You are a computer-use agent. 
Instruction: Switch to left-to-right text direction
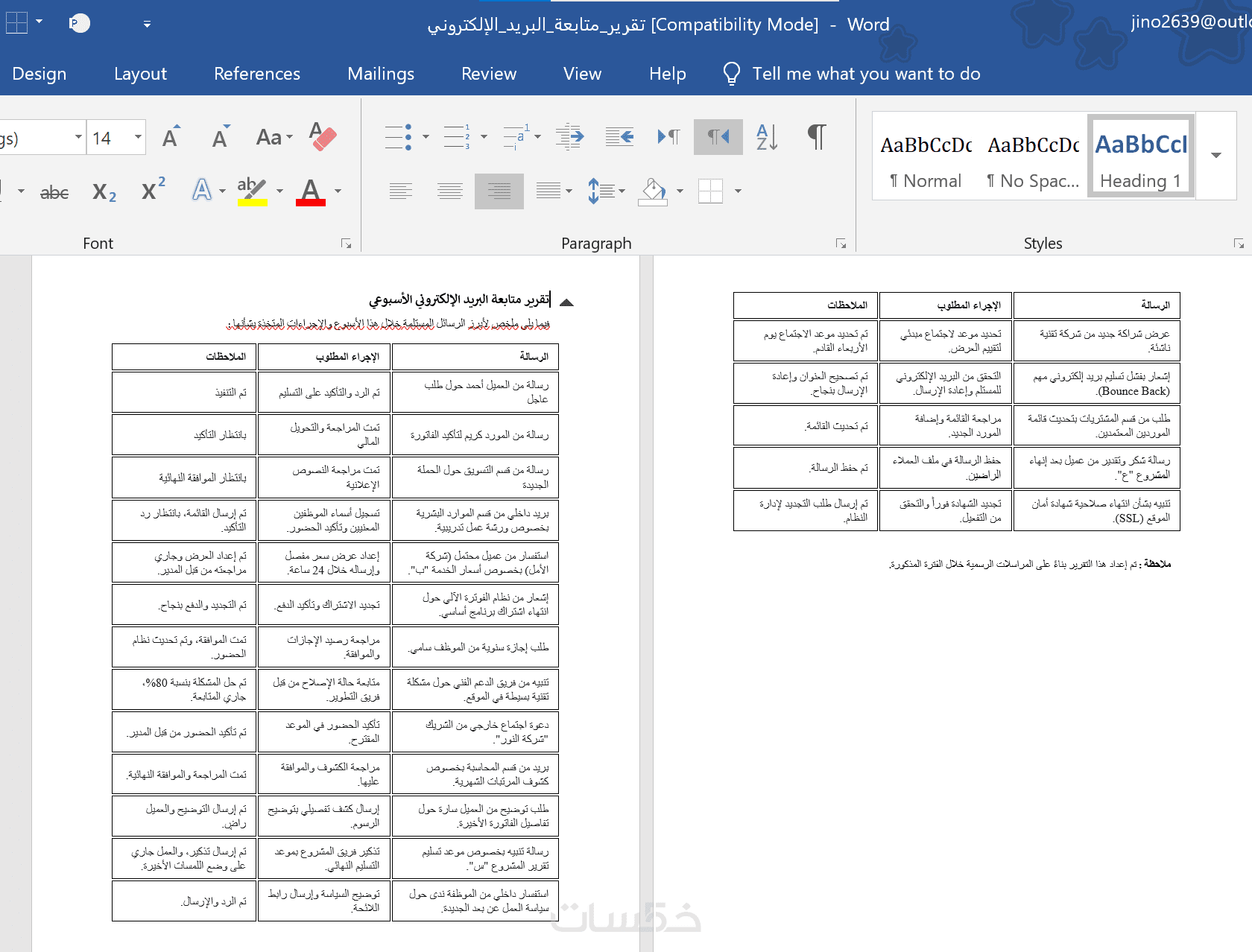point(668,137)
